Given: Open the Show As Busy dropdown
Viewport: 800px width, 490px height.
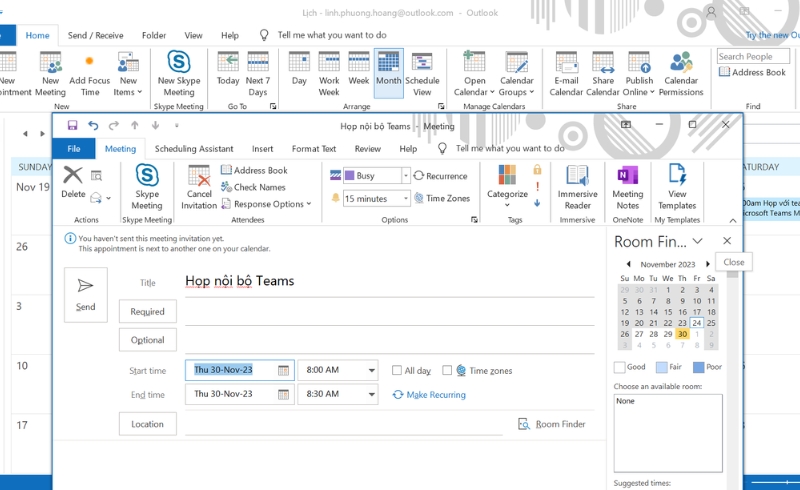Looking at the screenshot, I should (406, 176).
